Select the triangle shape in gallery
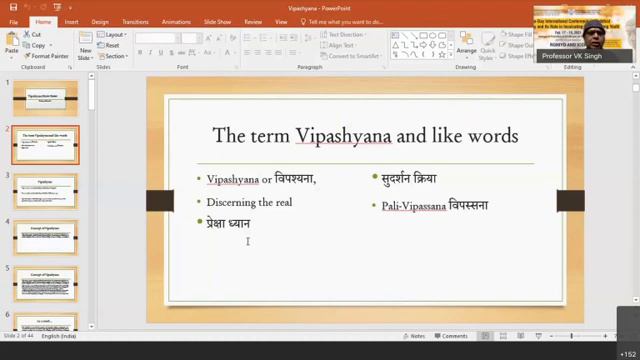Screen dimensions: 640x360 click(395, 45)
